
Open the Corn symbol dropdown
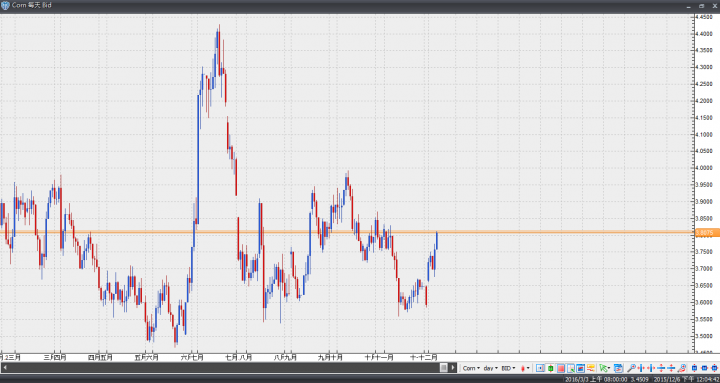coord(471,368)
